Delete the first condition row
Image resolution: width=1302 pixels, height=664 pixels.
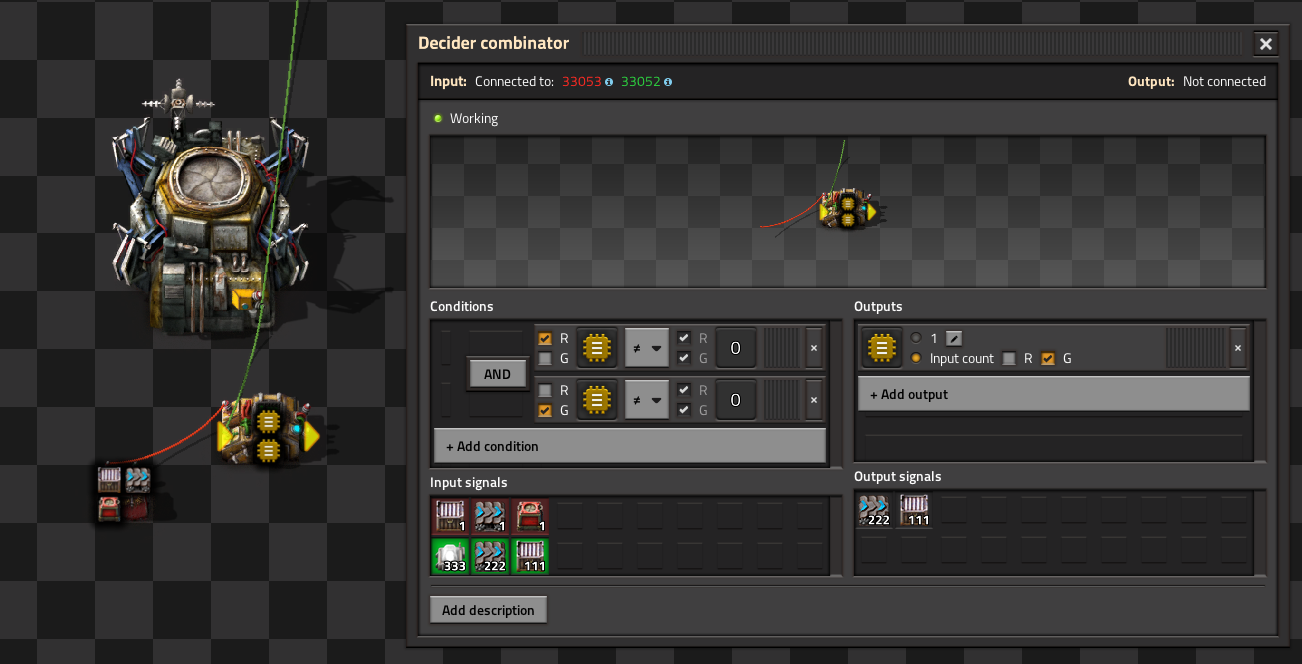coord(813,347)
